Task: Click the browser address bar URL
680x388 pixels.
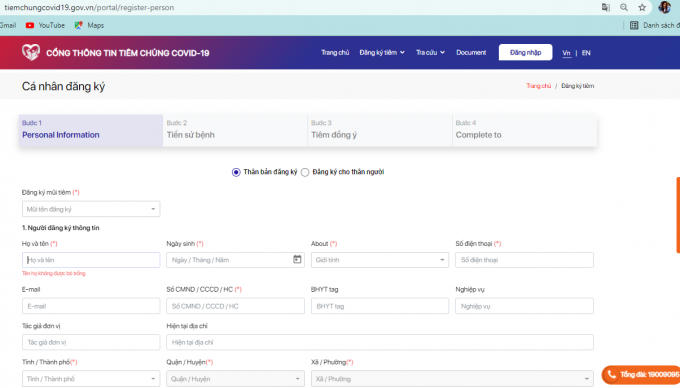Action: pos(89,7)
